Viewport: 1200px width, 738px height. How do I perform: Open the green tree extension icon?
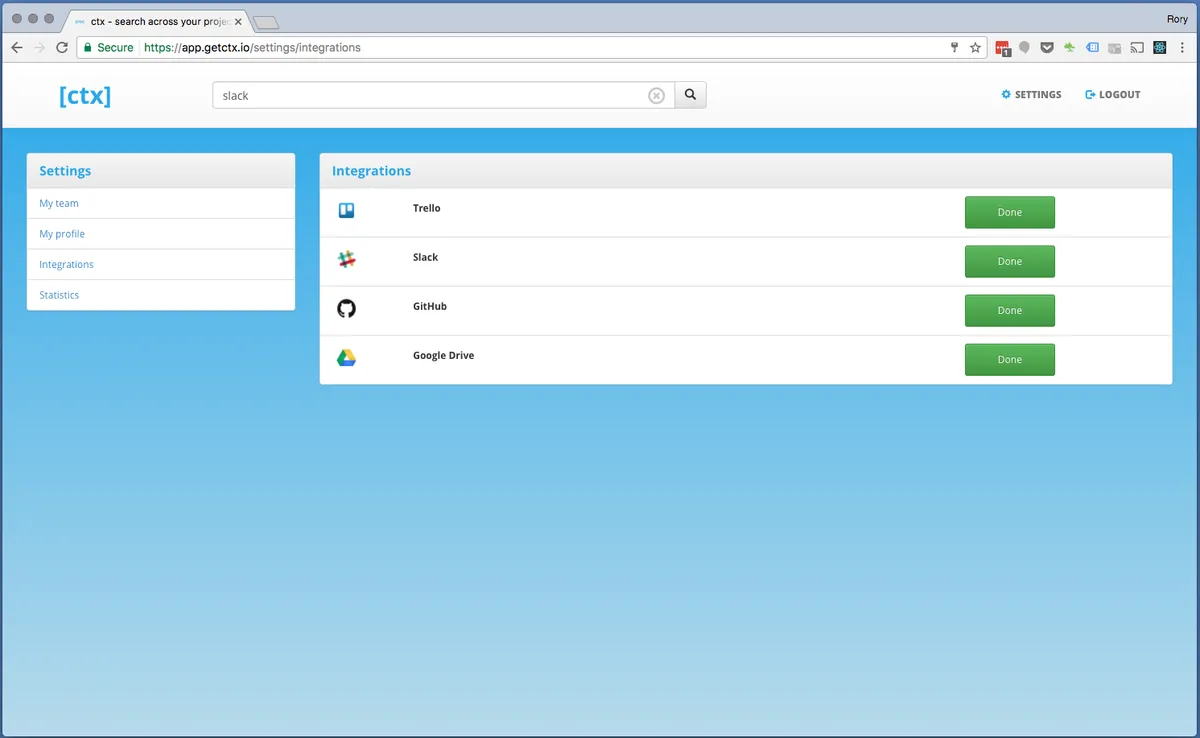[x=1069, y=47]
